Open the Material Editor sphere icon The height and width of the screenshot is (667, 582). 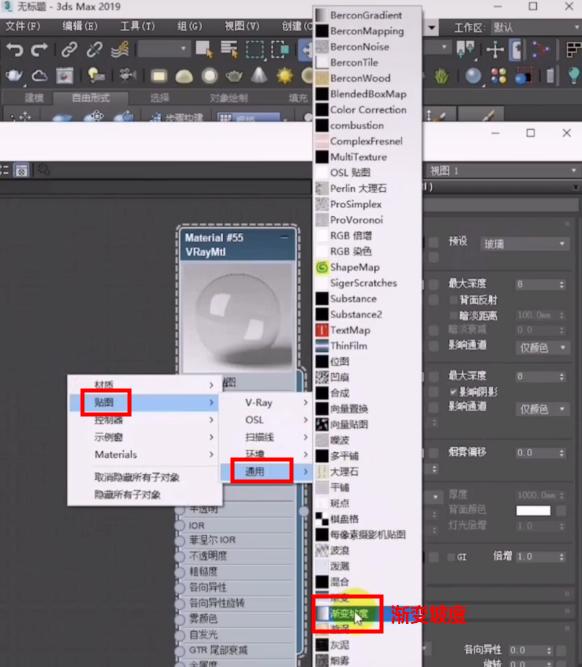(x=473, y=76)
